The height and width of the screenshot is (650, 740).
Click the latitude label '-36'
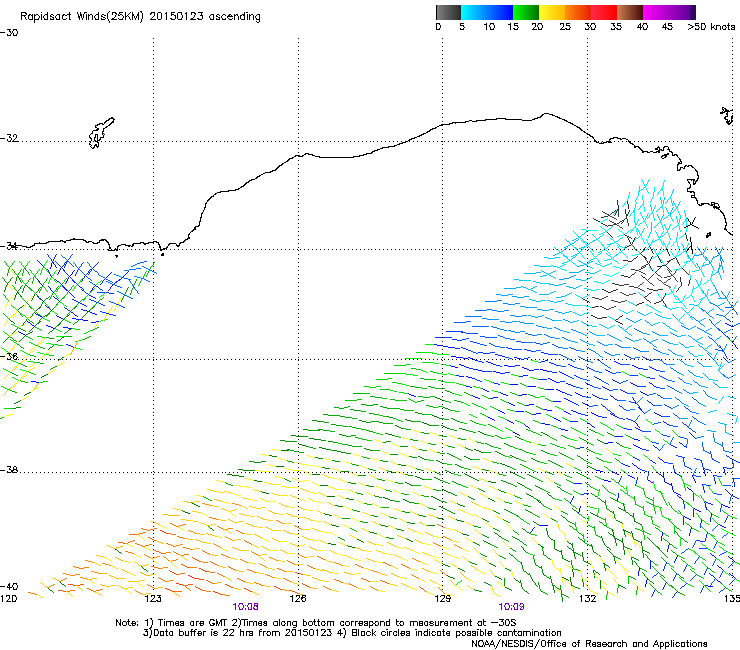tap(9, 356)
